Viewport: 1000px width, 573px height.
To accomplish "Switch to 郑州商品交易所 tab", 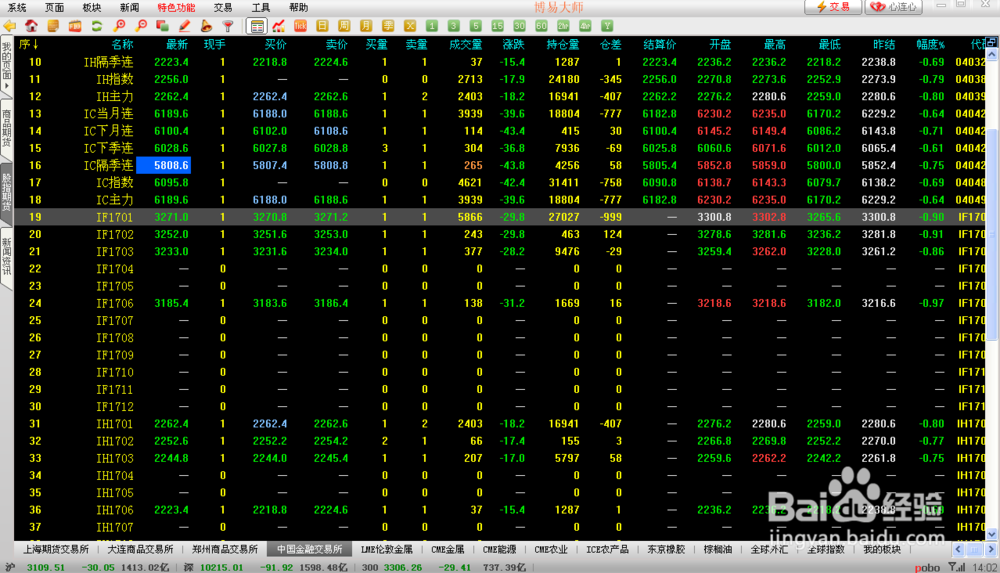I will point(225,549).
